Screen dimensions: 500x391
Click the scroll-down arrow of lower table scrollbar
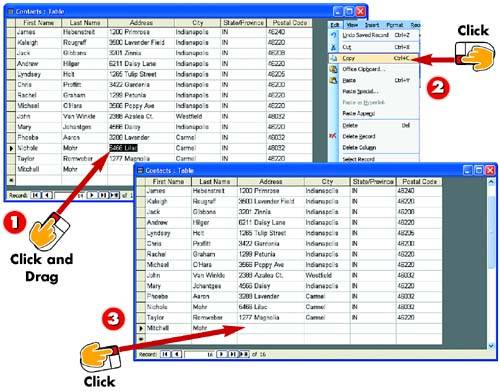(491, 346)
